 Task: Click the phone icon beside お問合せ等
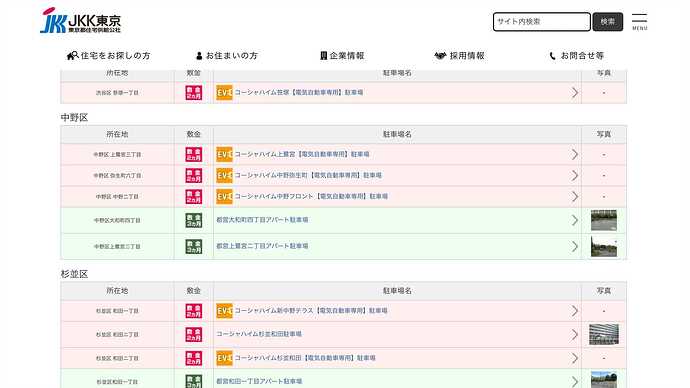coord(552,56)
